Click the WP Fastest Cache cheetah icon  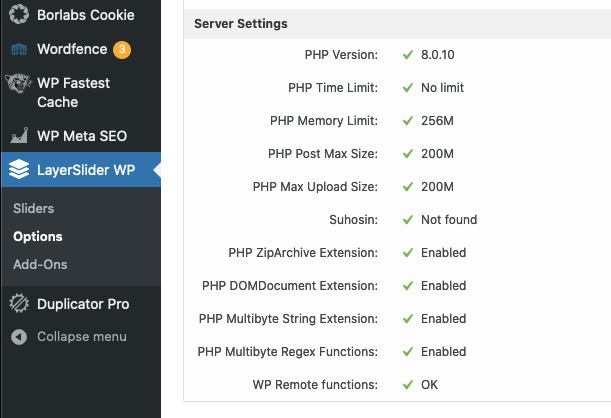(x=18, y=83)
